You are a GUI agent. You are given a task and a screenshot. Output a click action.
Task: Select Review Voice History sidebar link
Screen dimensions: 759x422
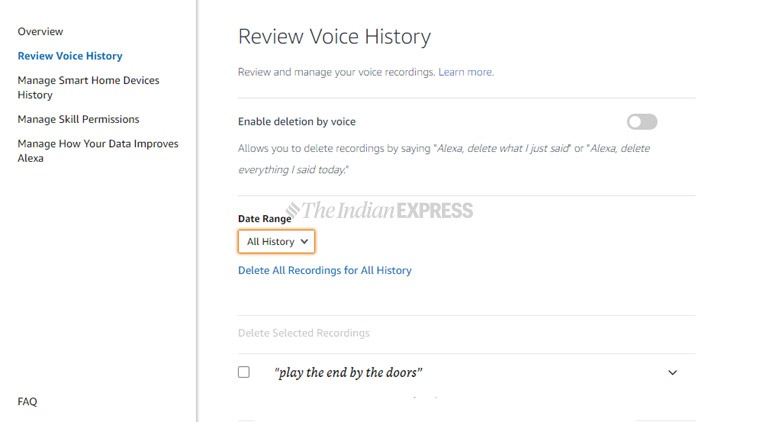tap(70, 56)
